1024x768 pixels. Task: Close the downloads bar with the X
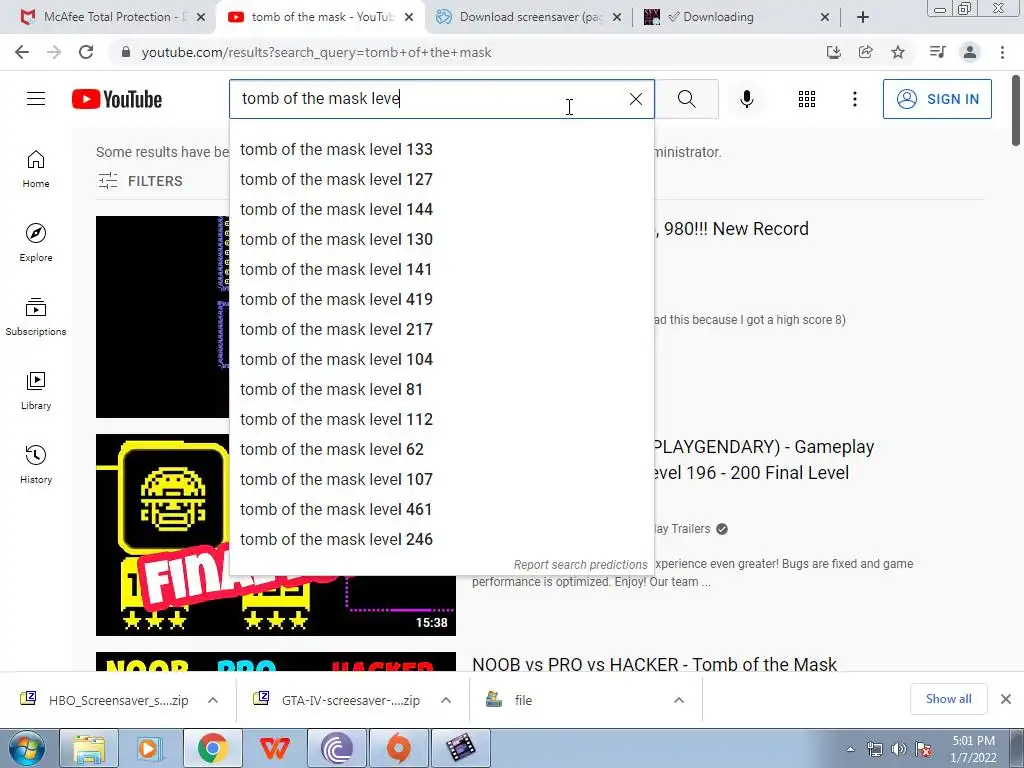coord(1006,699)
